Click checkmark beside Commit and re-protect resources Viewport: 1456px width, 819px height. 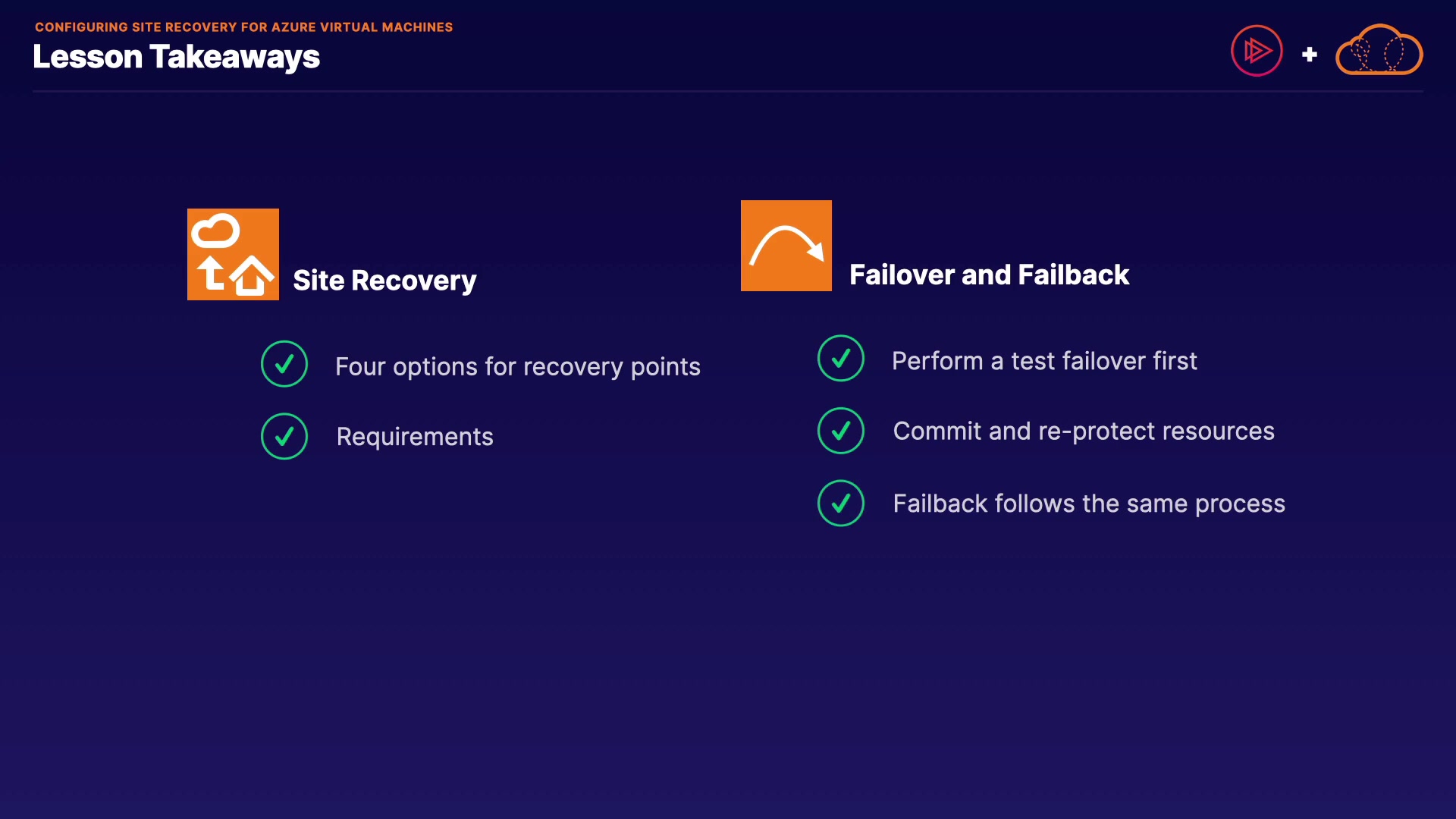[841, 431]
